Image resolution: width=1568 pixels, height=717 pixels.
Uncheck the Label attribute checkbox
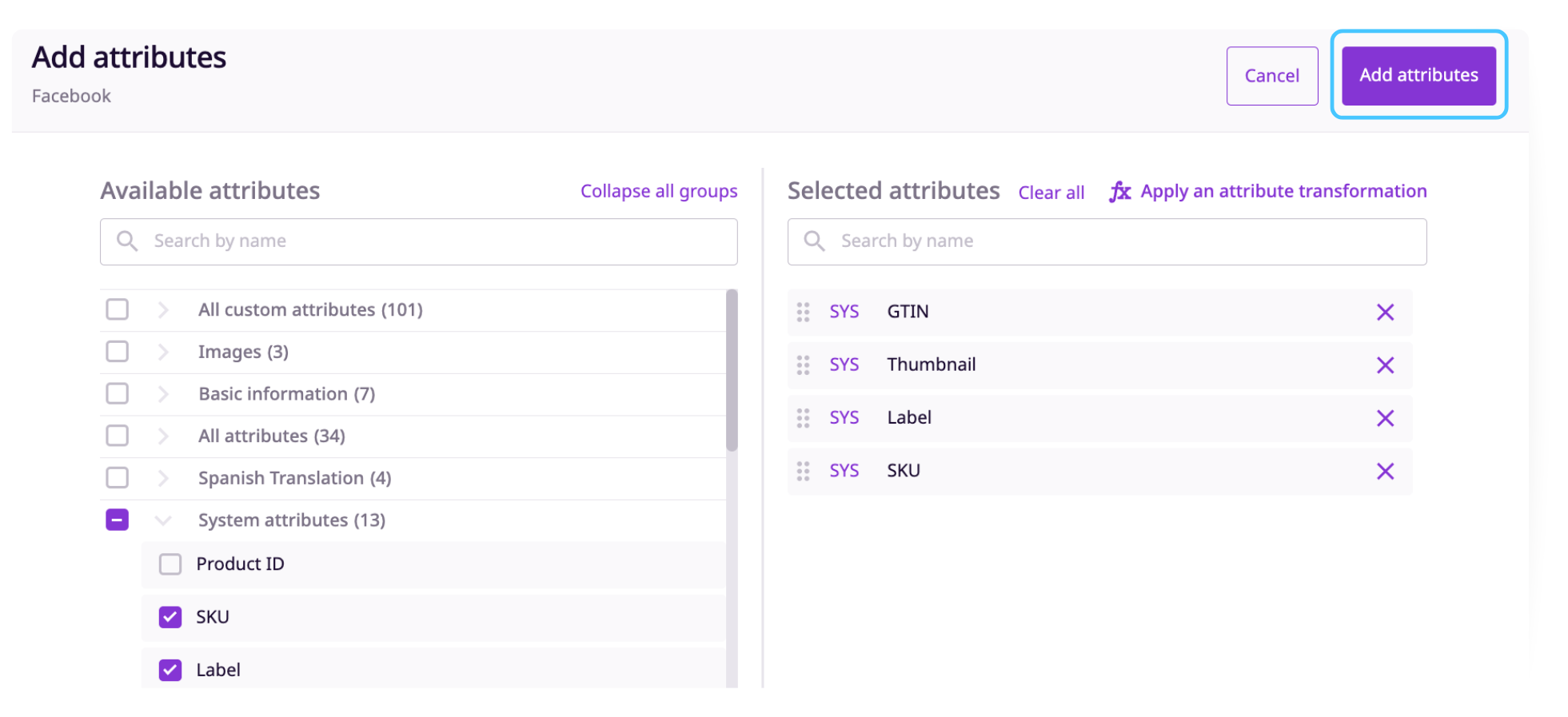pyautogui.click(x=170, y=670)
